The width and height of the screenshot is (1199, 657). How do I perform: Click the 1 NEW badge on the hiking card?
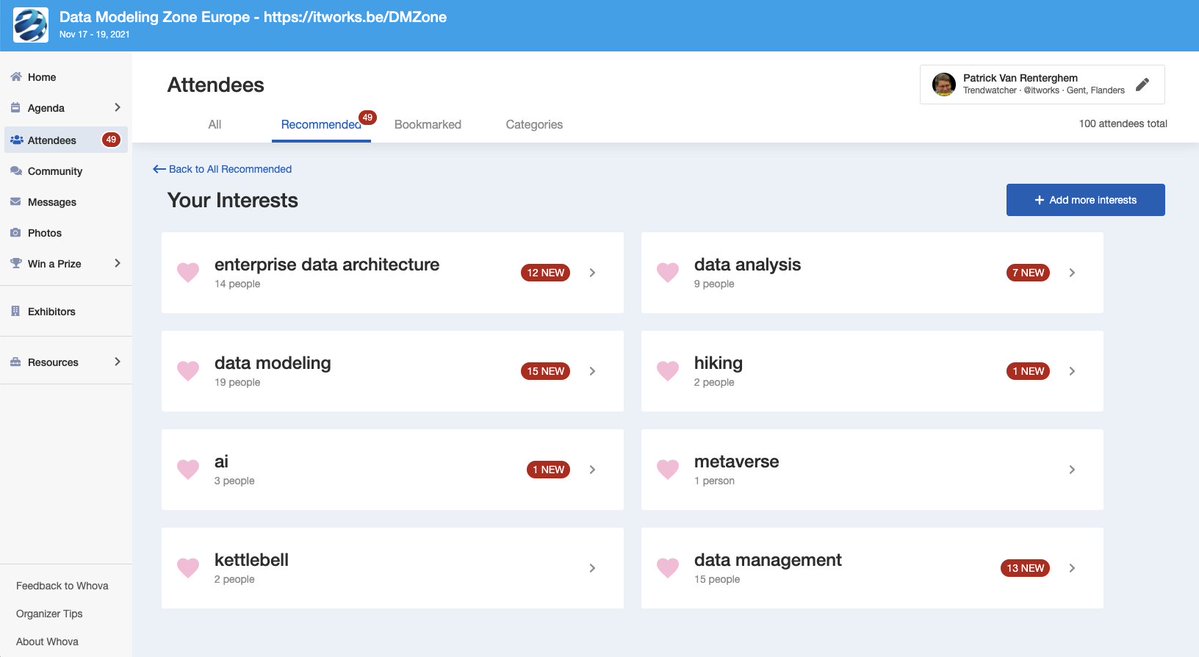click(x=1028, y=371)
